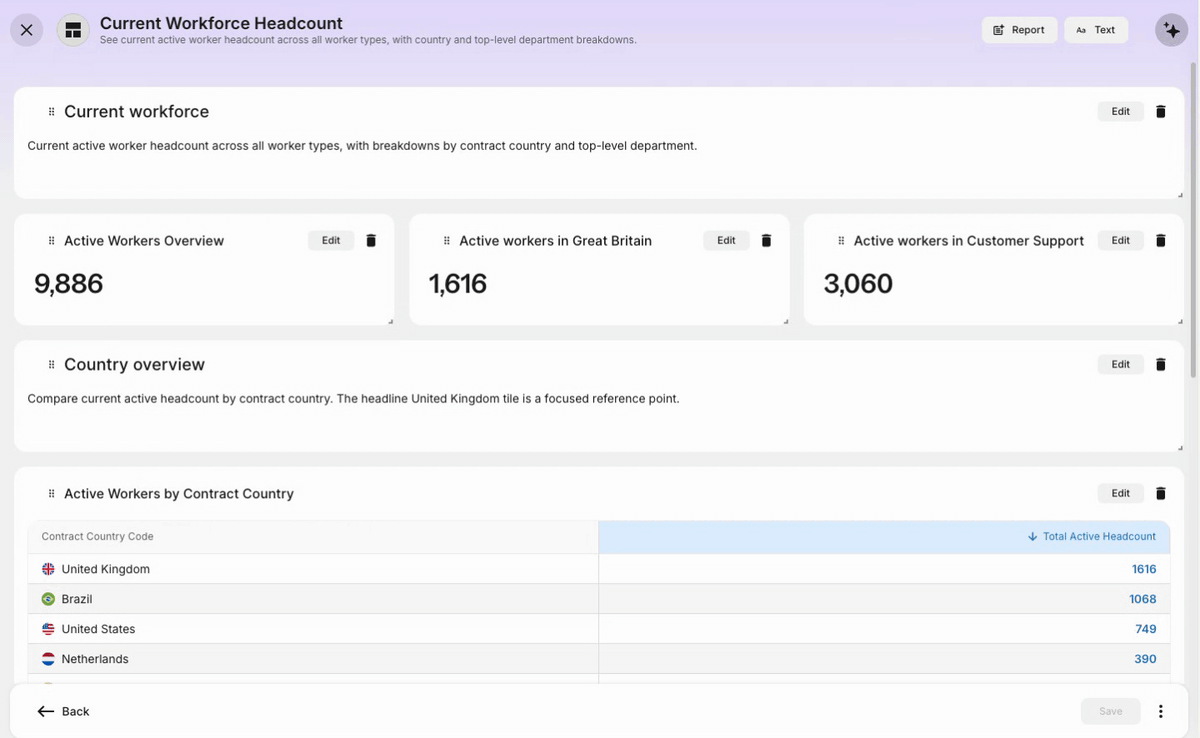Edit the Country overview section
The width and height of the screenshot is (1200, 738).
tap(1120, 365)
